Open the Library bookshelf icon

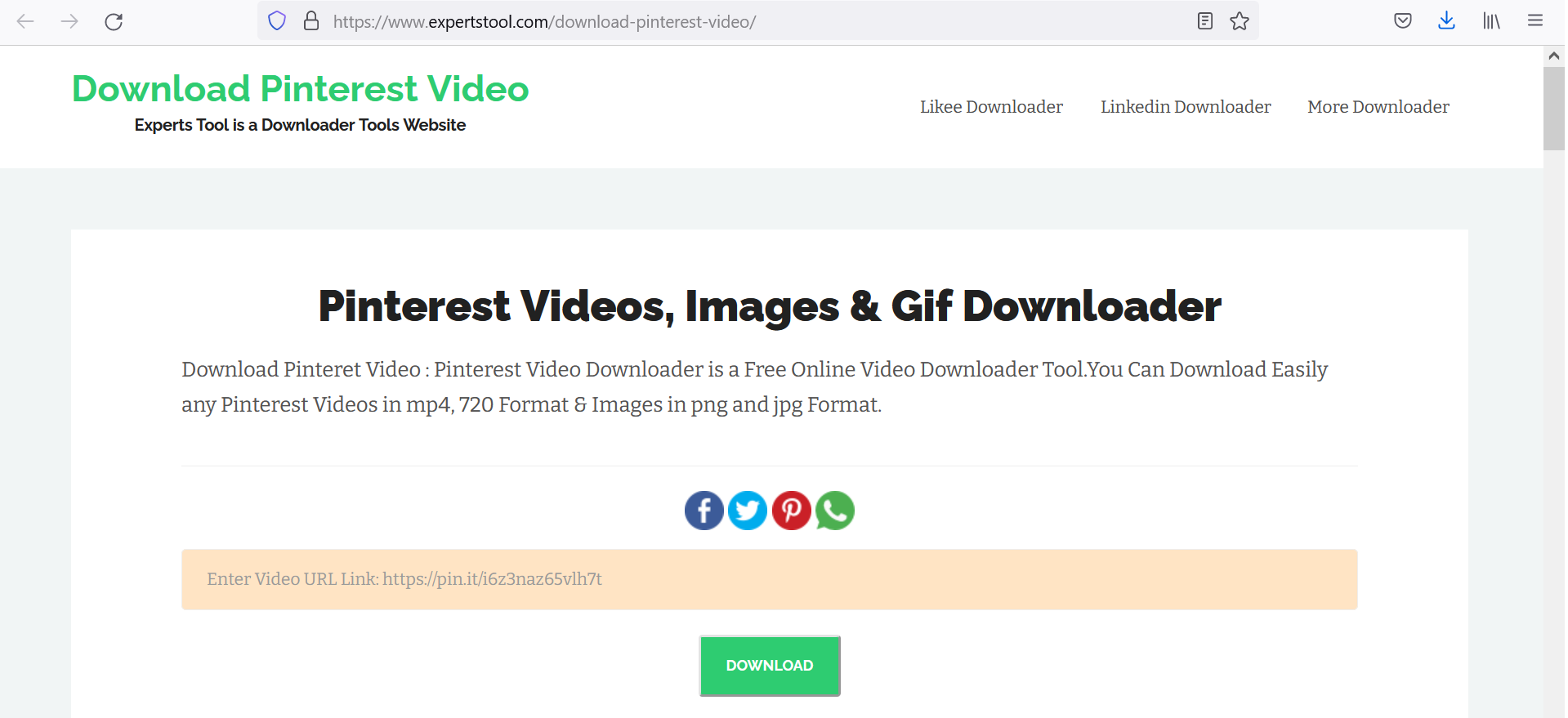(x=1491, y=21)
